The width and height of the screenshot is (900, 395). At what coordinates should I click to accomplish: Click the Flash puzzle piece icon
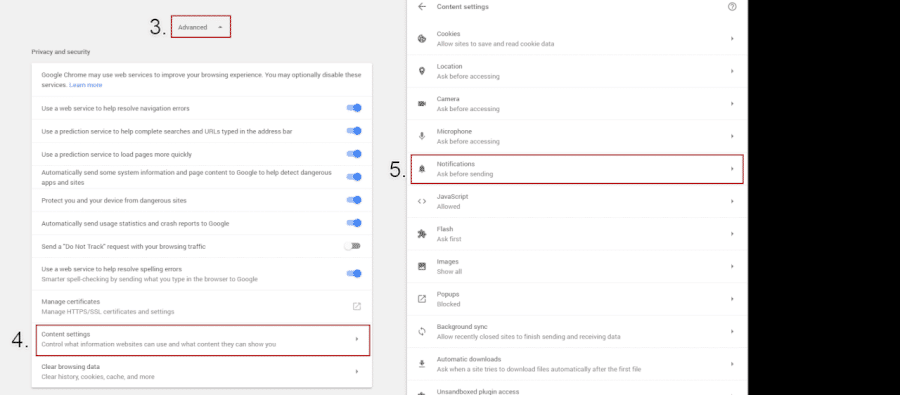[422, 234]
